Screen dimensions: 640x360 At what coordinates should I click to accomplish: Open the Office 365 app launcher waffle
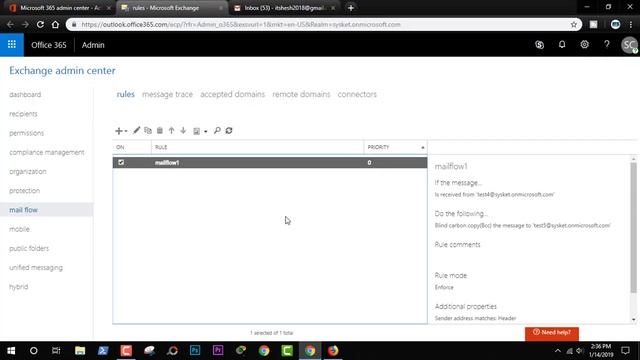click(12, 44)
